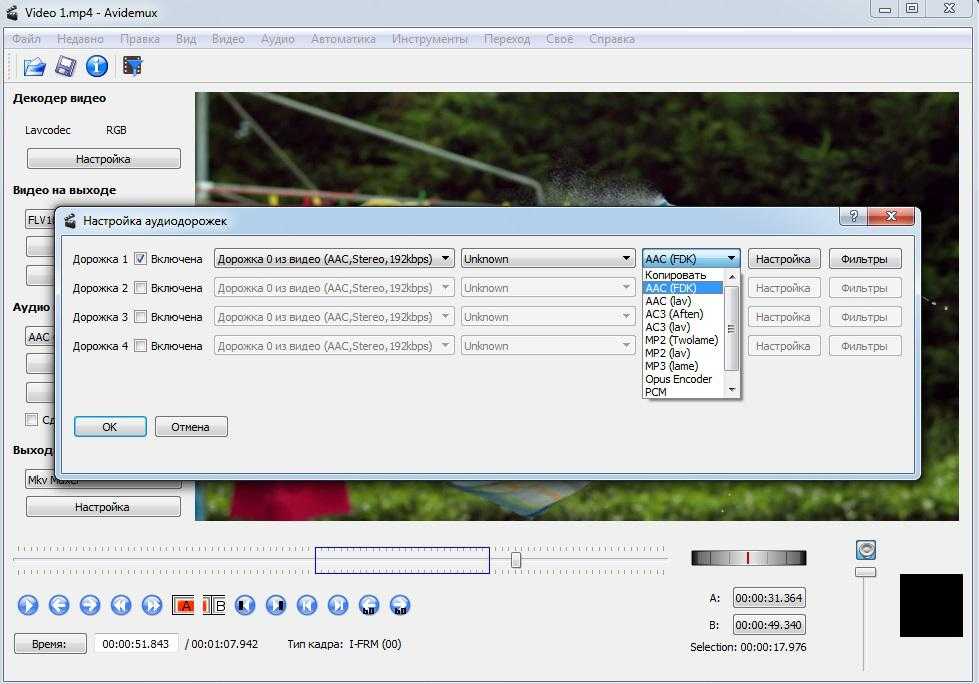Screen dimensions: 979x684
Task: Set selection marker A
Action: 183,605
